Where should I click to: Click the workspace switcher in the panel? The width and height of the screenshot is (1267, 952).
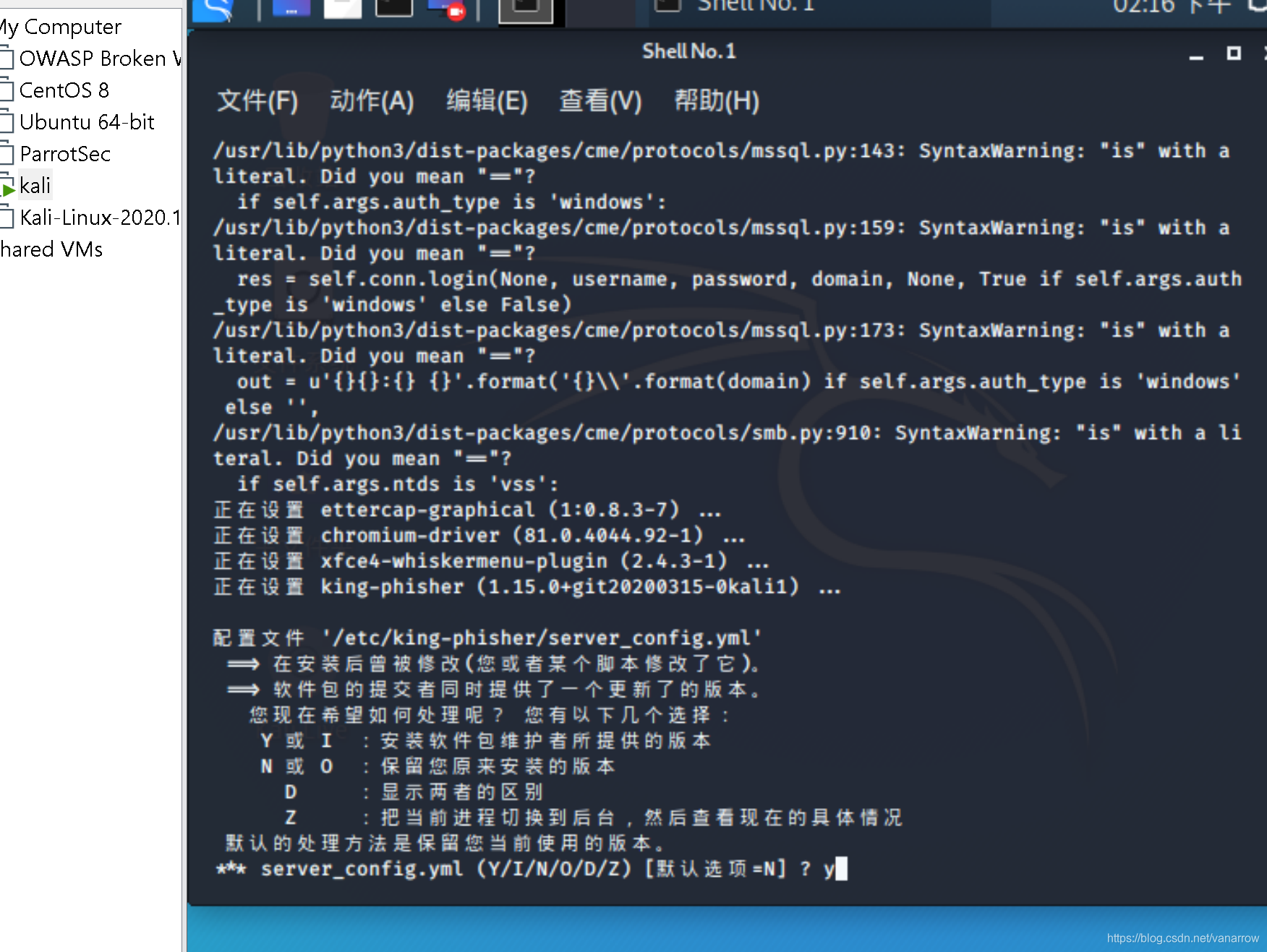point(526,10)
